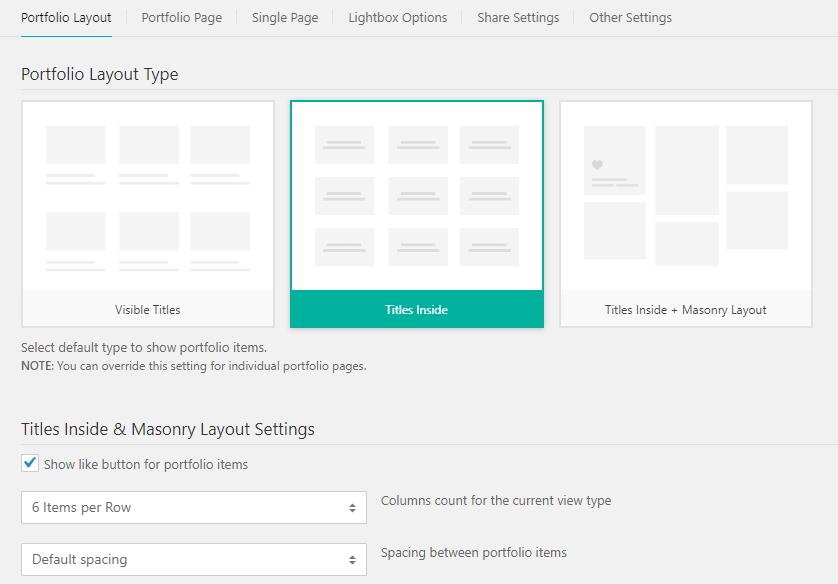Click the 'Show like button for portfolio items' label
Viewport: 838px width, 584px height.
(146, 465)
